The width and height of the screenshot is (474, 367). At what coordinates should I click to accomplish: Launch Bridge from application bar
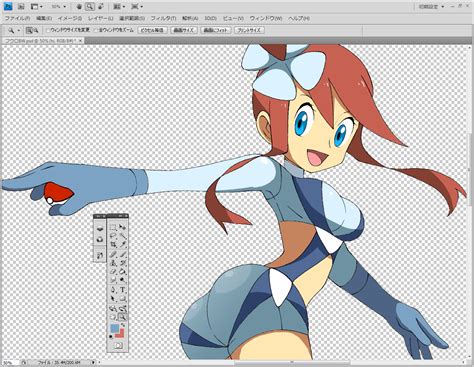21,6
